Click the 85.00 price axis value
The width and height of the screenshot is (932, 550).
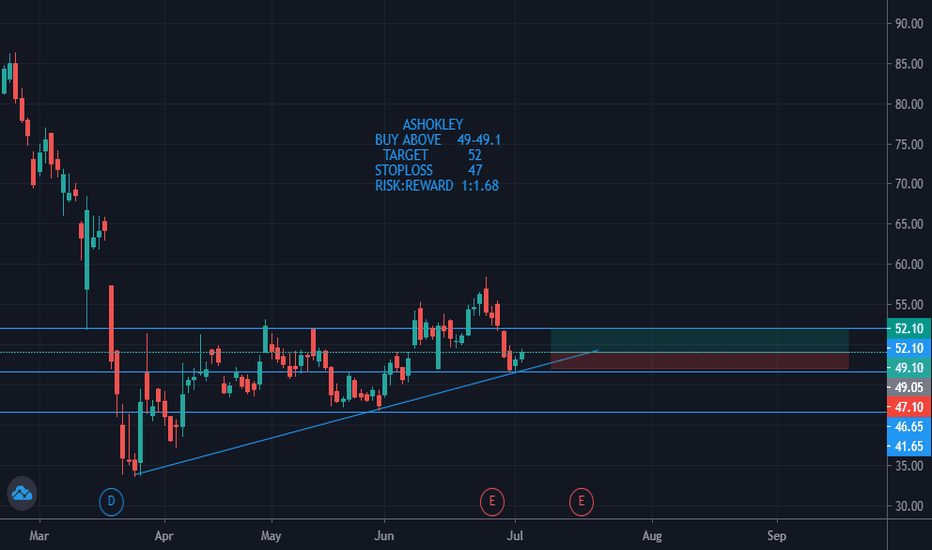909,64
